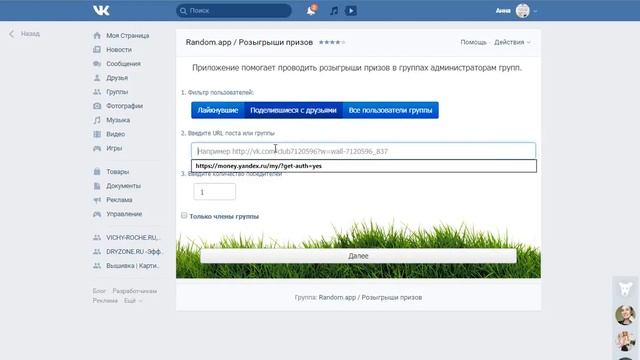
Task: Open the Игры gamepad icon
Action: pyautogui.click(x=97, y=148)
